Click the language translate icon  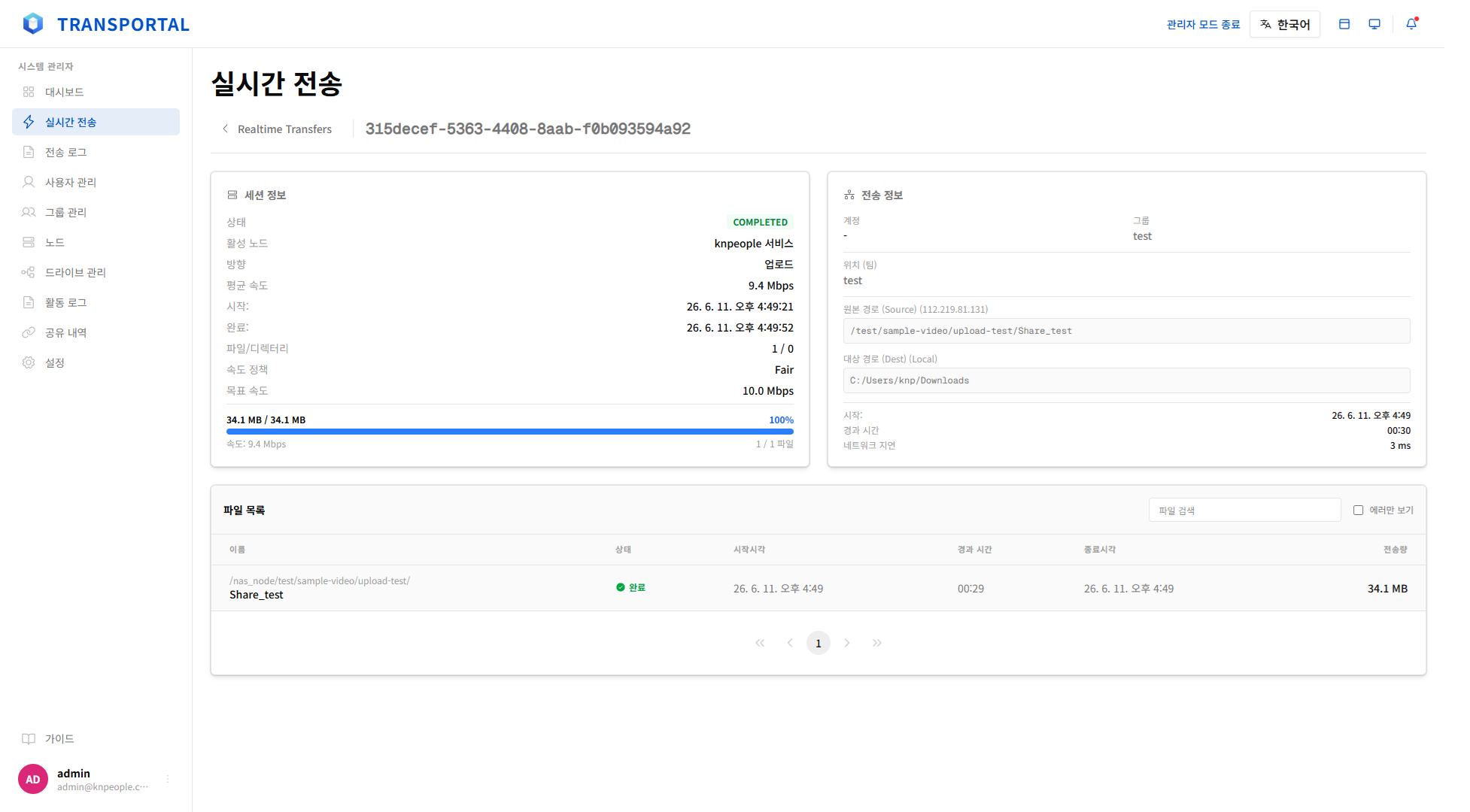click(x=1265, y=24)
